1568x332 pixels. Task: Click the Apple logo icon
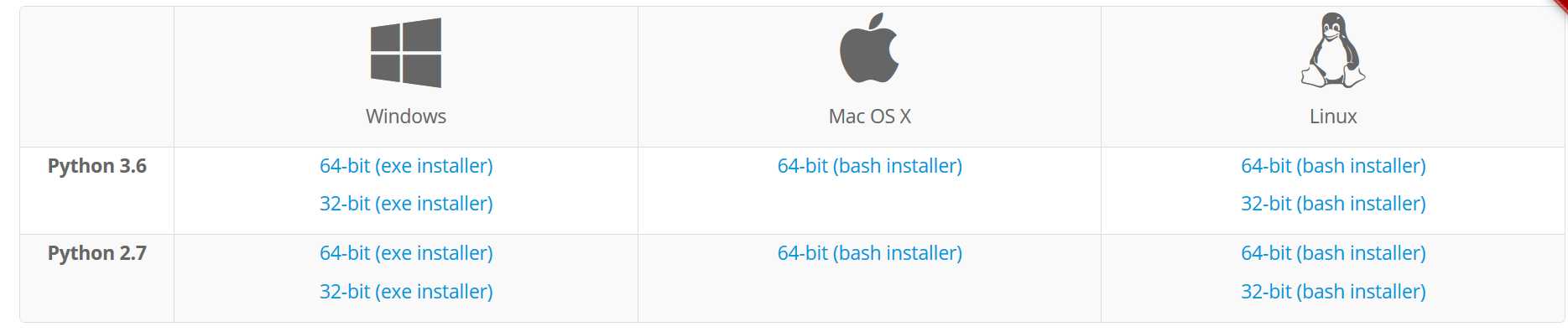click(869, 48)
